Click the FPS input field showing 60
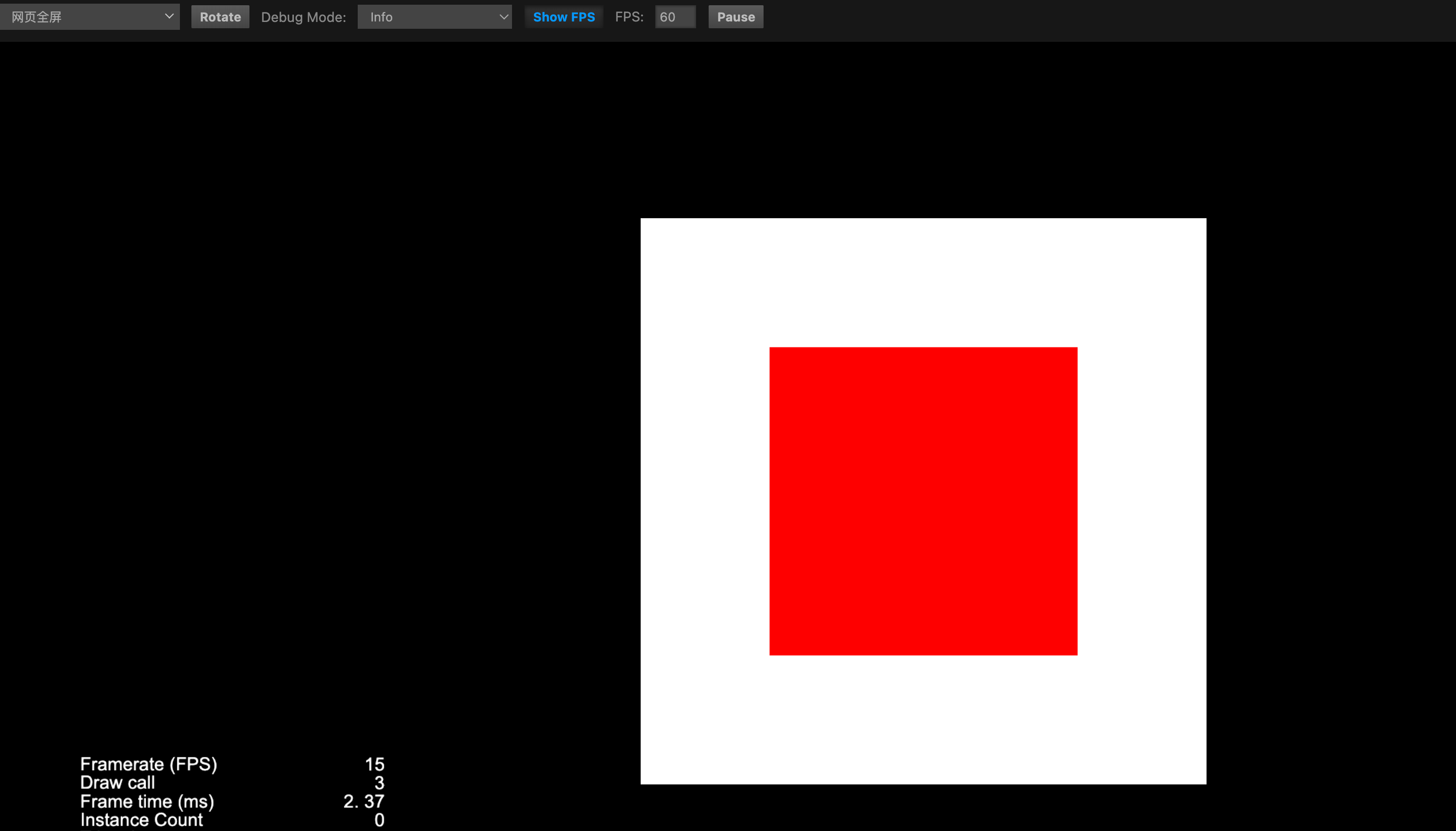 pos(674,17)
